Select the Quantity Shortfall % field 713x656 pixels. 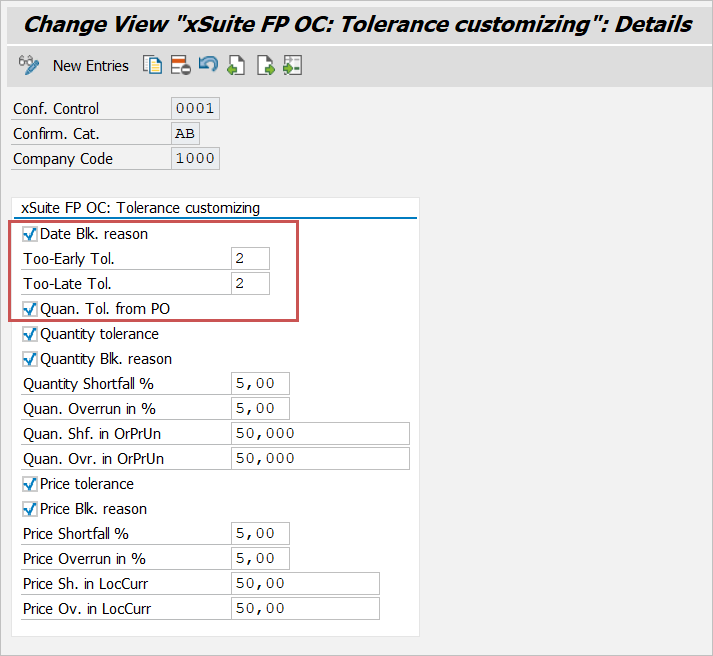pyautogui.click(x=260, y=384)
